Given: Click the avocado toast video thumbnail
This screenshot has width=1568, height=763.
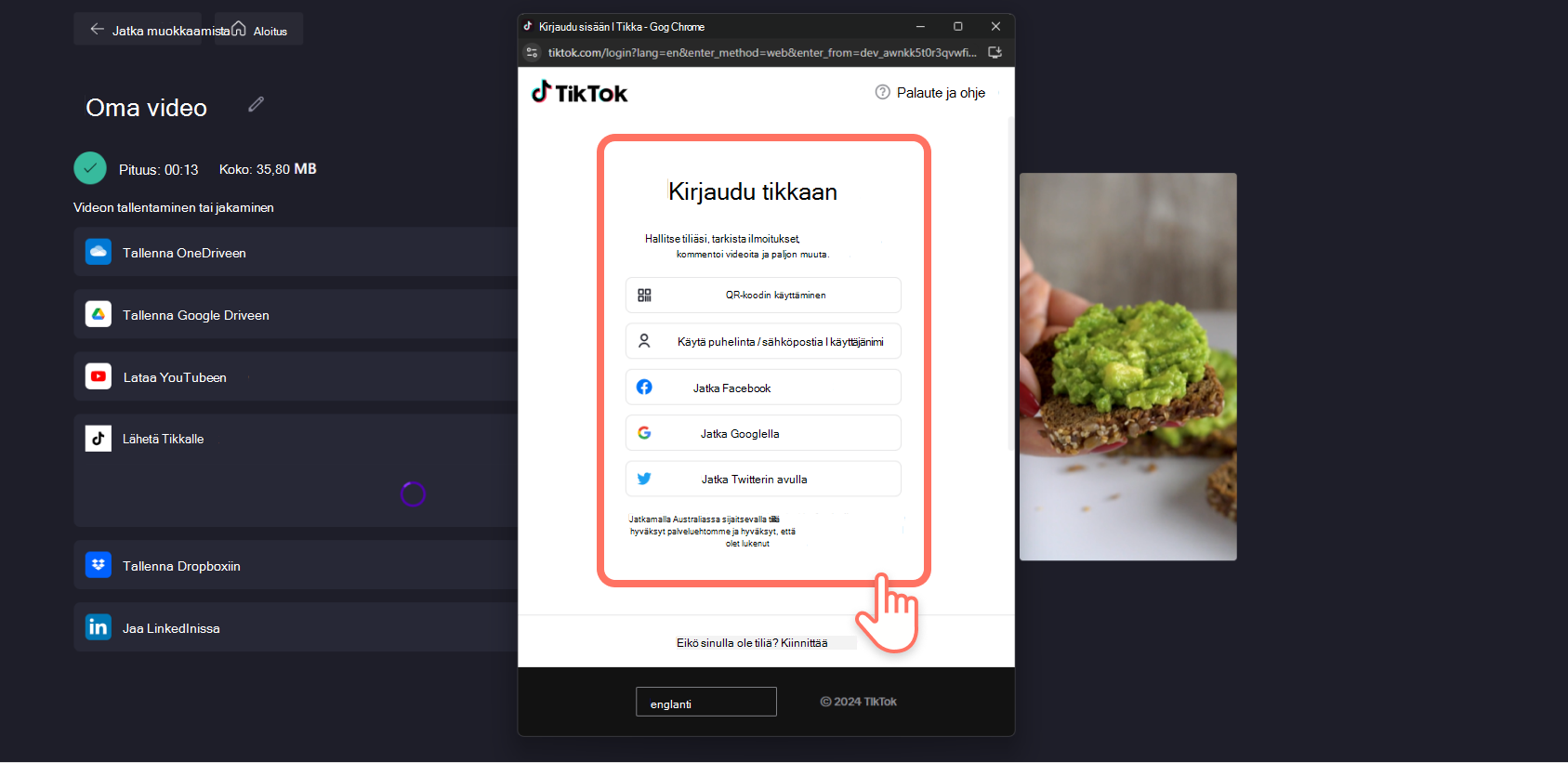Looking at the screenshot, I should click(x=1128, y=366).
